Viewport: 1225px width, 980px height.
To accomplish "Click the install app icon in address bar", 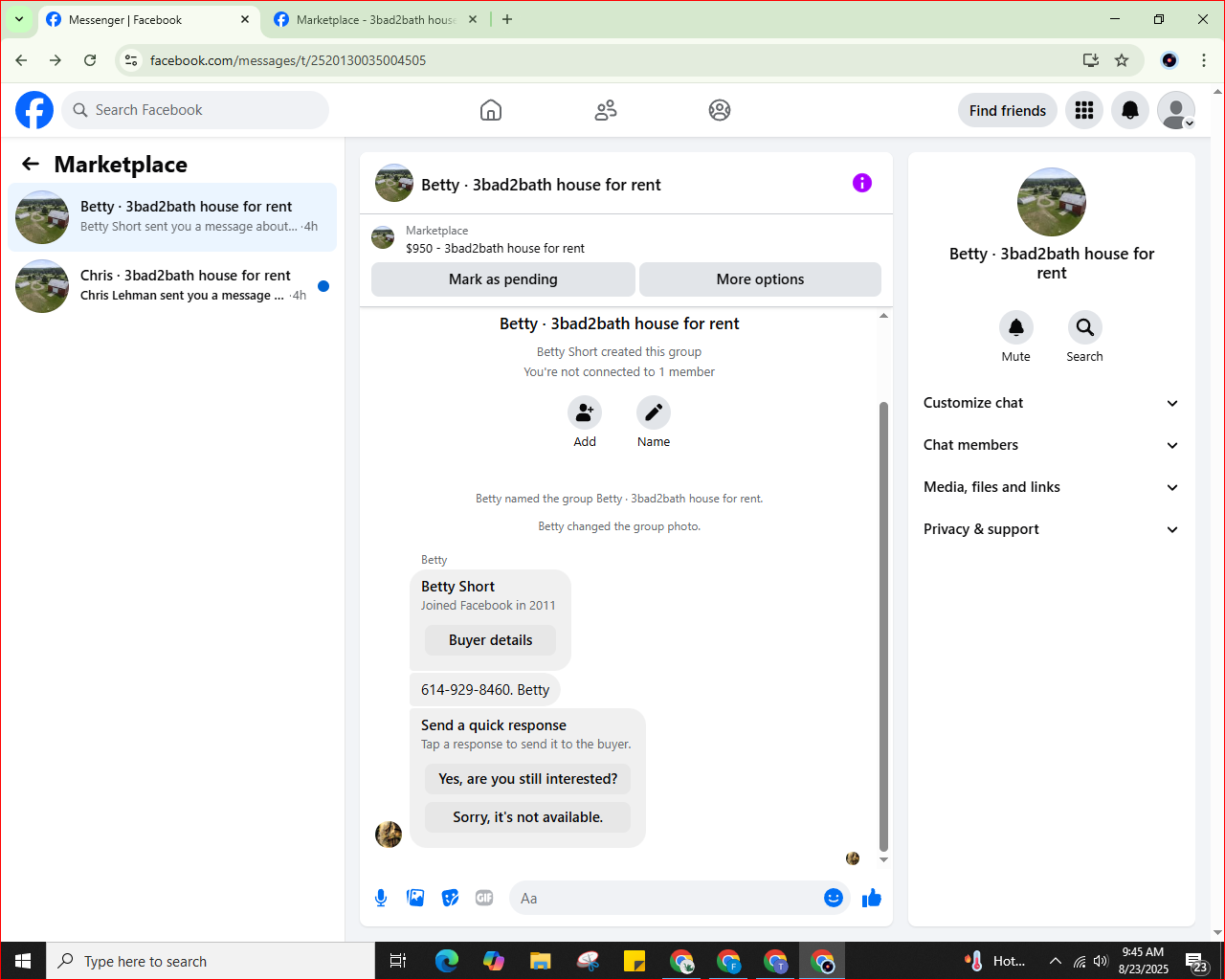I will click(x=1091, y=60).
